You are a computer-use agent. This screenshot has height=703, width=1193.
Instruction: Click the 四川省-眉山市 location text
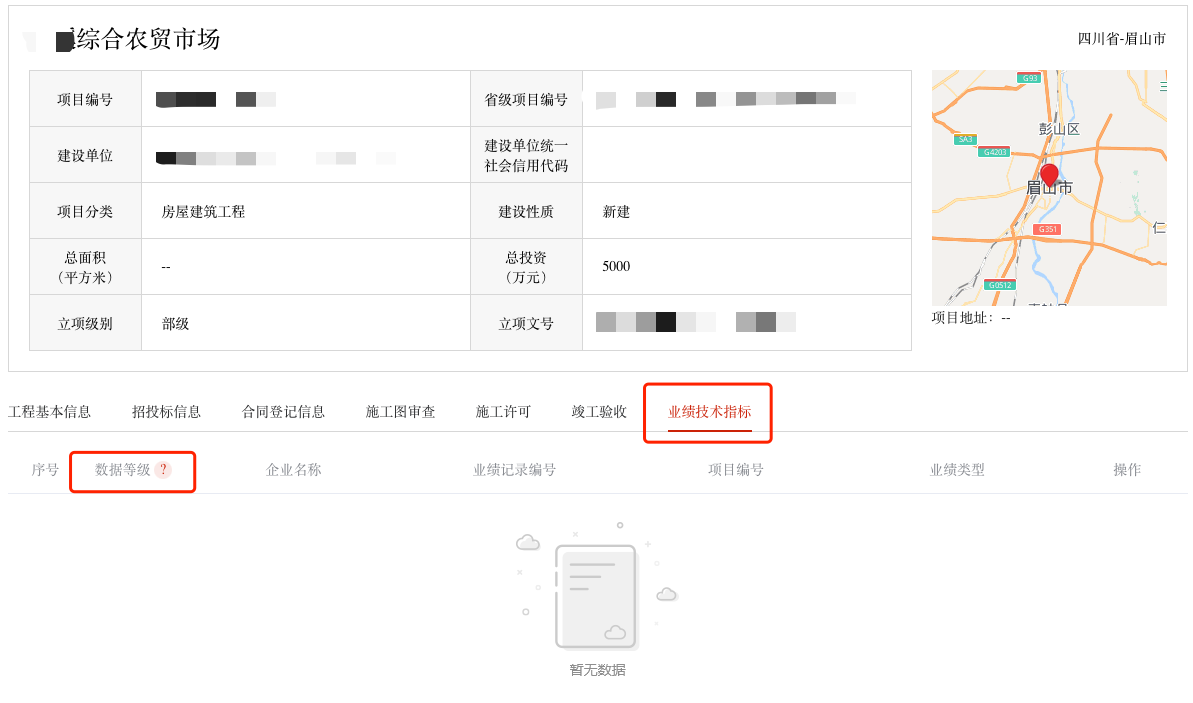coord(1121,39)
